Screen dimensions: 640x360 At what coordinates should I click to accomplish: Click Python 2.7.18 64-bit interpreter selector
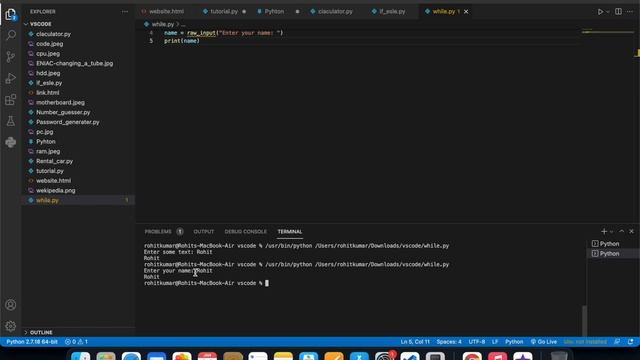(32, 342)
